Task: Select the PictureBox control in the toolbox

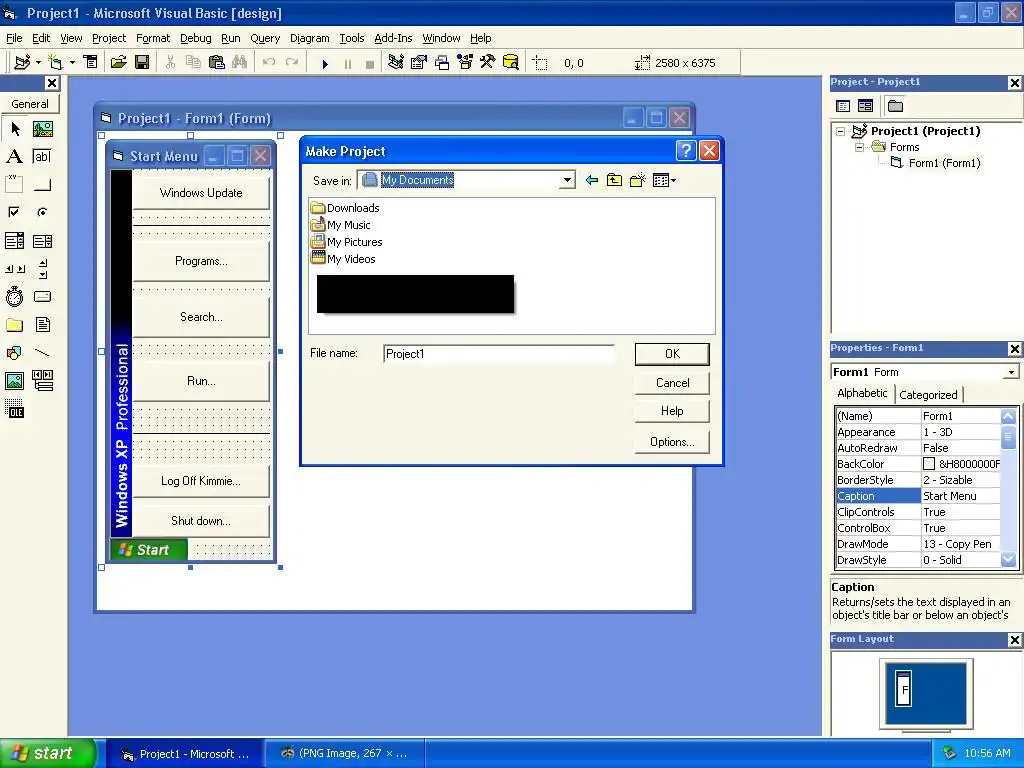Action: coord(42,129)
